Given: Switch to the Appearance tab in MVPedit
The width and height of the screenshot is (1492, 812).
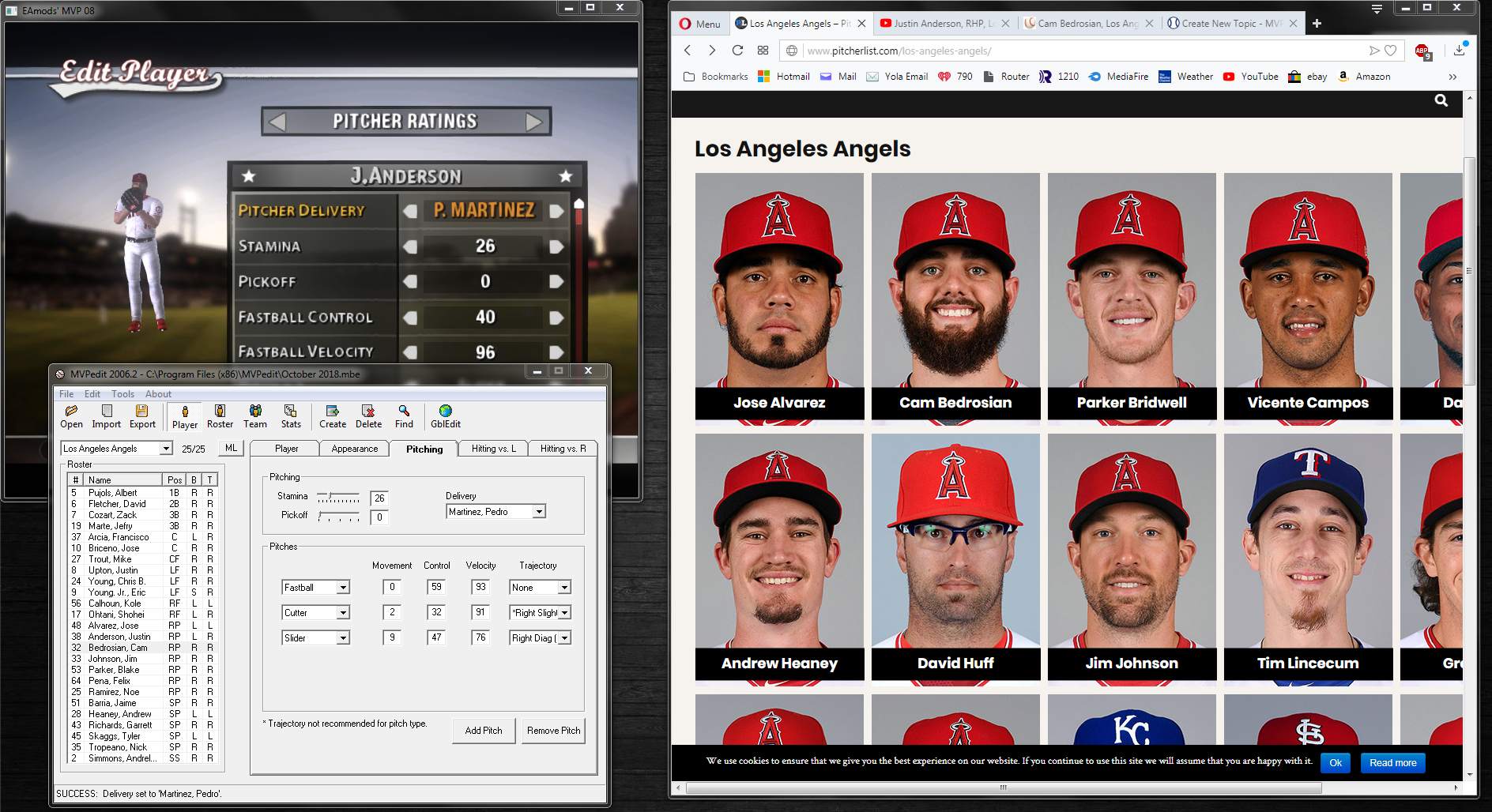Looking at the screenshot, I should pos(355,449).
